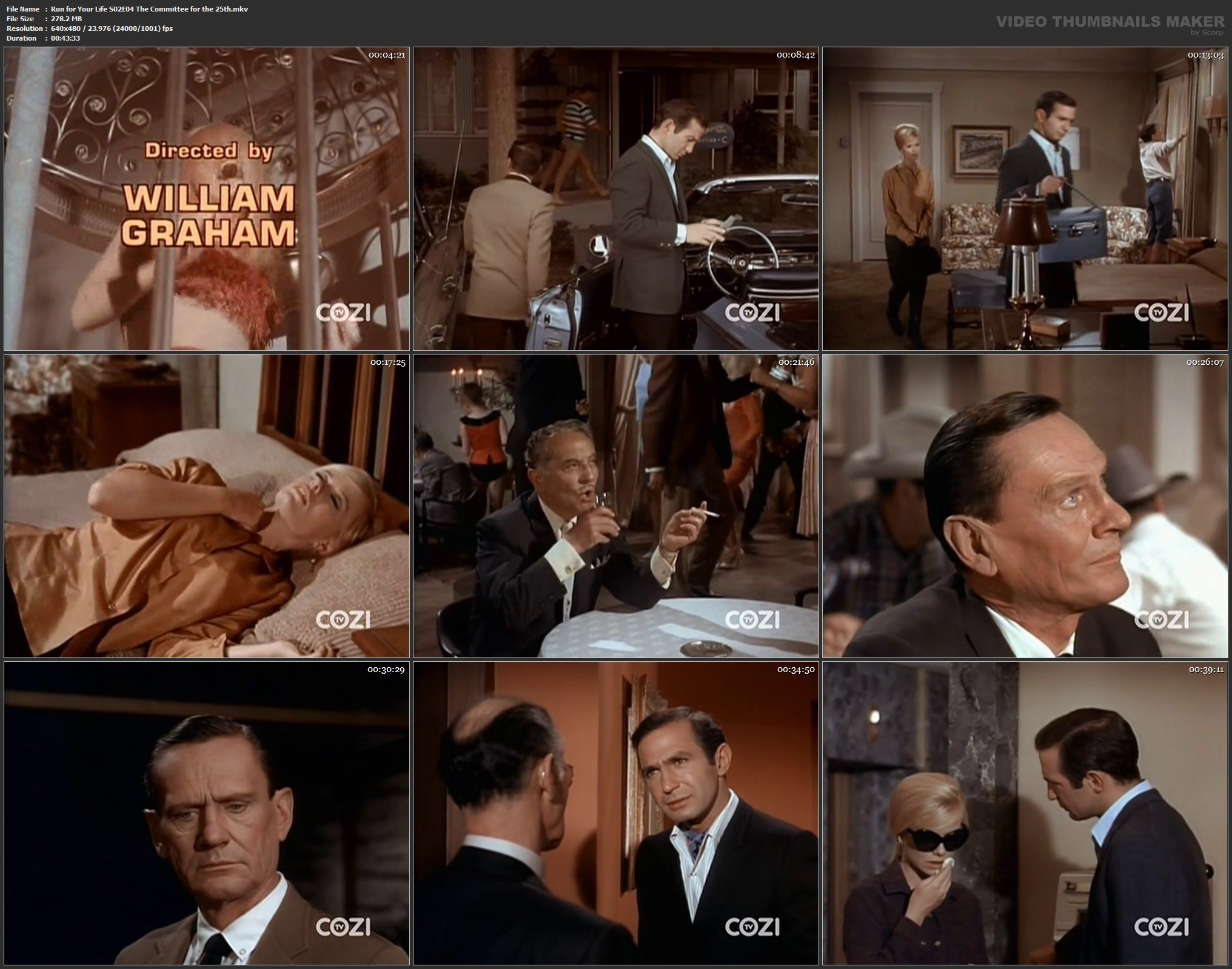Viewport: 1232px width, 969px height.
Task: Click the 00:39:11 thumbnail of the woman in sunglasses
Action: tap(1025, 813)
